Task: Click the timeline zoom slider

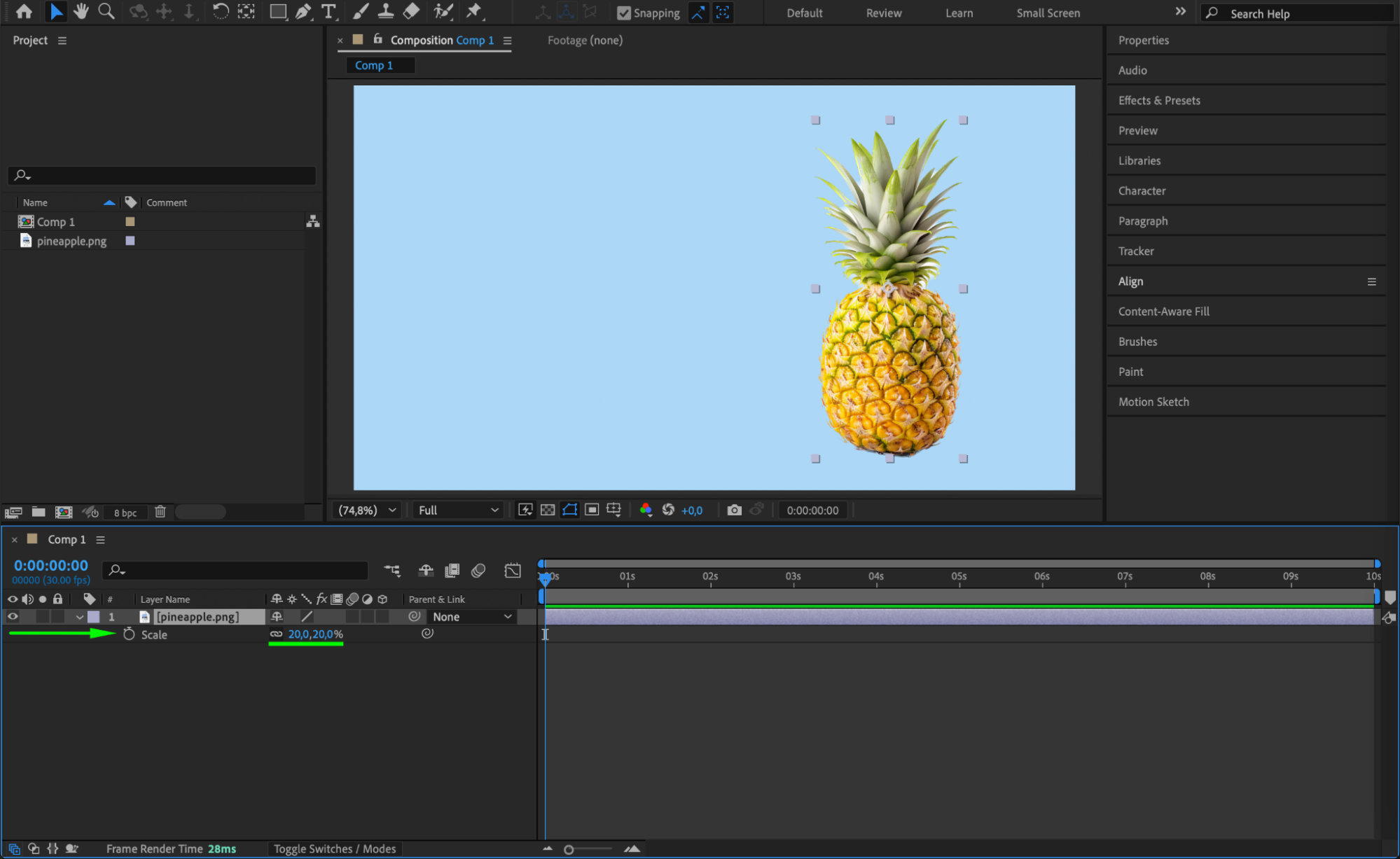Action: point(569,849)
